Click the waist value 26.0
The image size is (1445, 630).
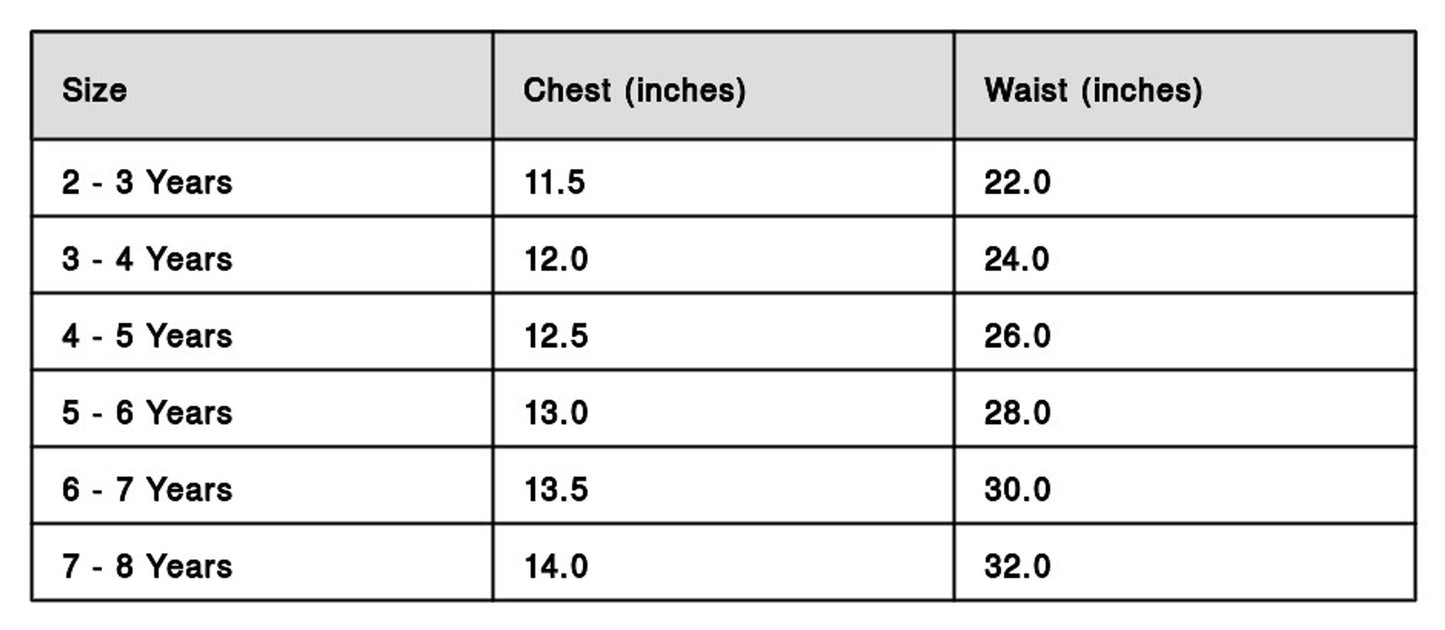[1017, 336]
